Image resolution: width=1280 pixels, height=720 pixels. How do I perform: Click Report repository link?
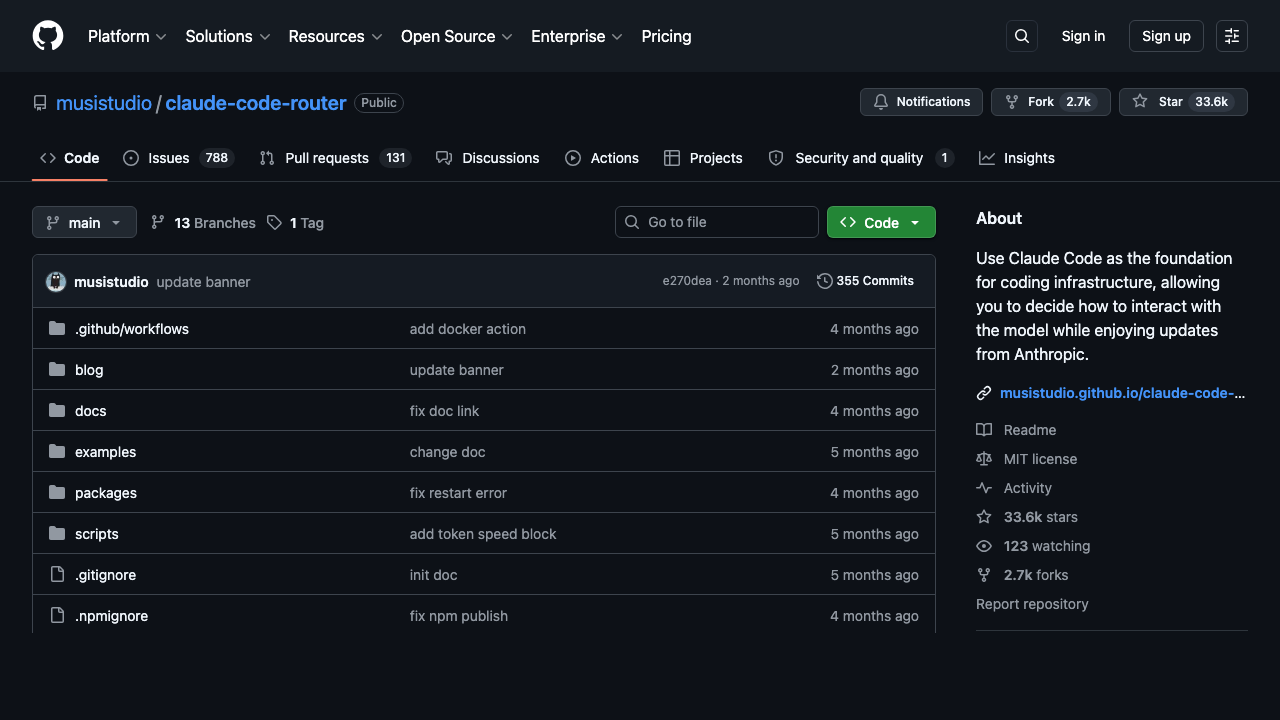[1032, 604]
